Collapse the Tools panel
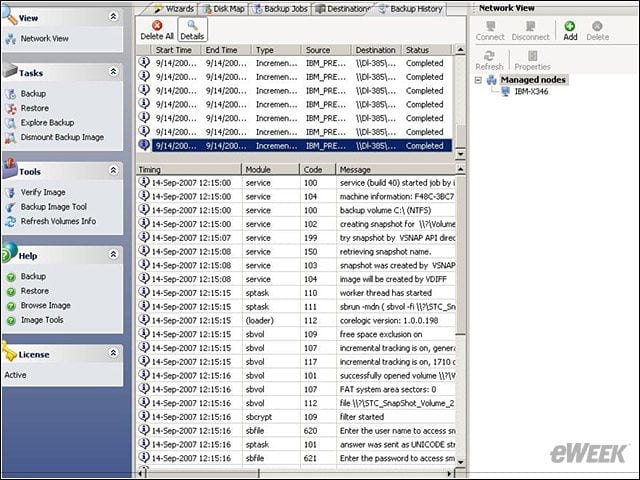This screenshot has width=640, height=480. tap(113, 170)
